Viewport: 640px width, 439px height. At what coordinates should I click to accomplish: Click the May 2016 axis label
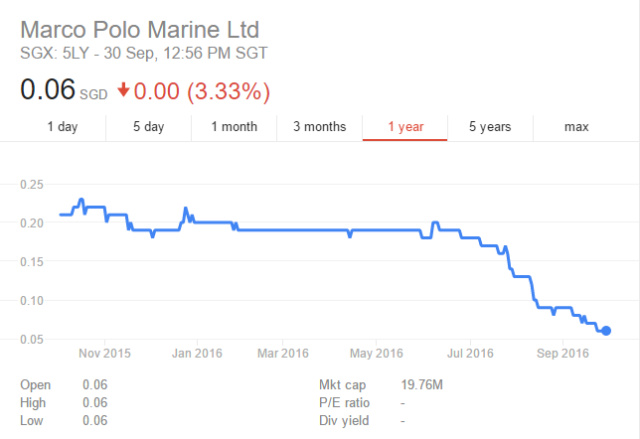tap(376, 353)
